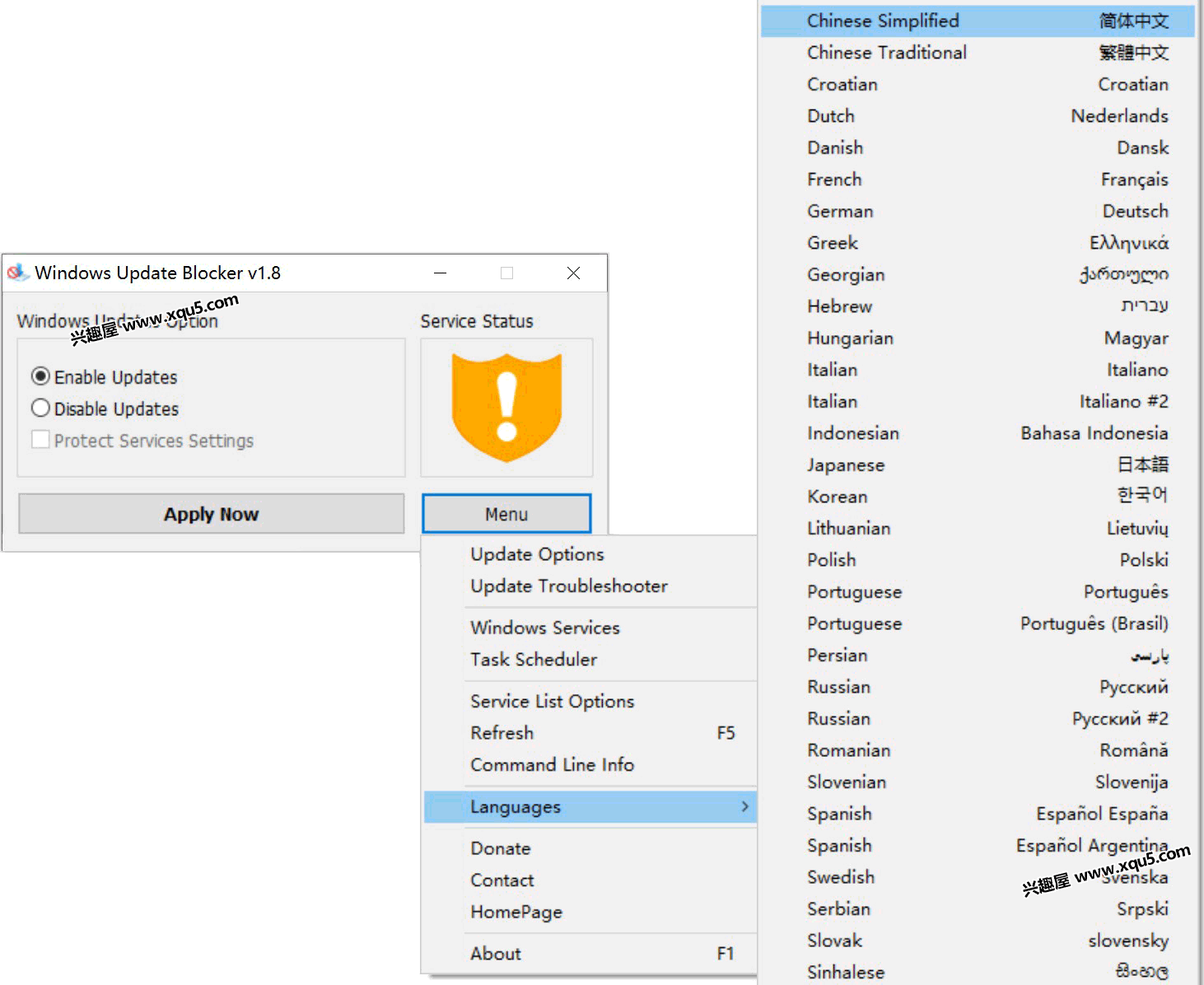Select Croatian language
Viewport: 1204px width, 985px height.
[978, 84]
